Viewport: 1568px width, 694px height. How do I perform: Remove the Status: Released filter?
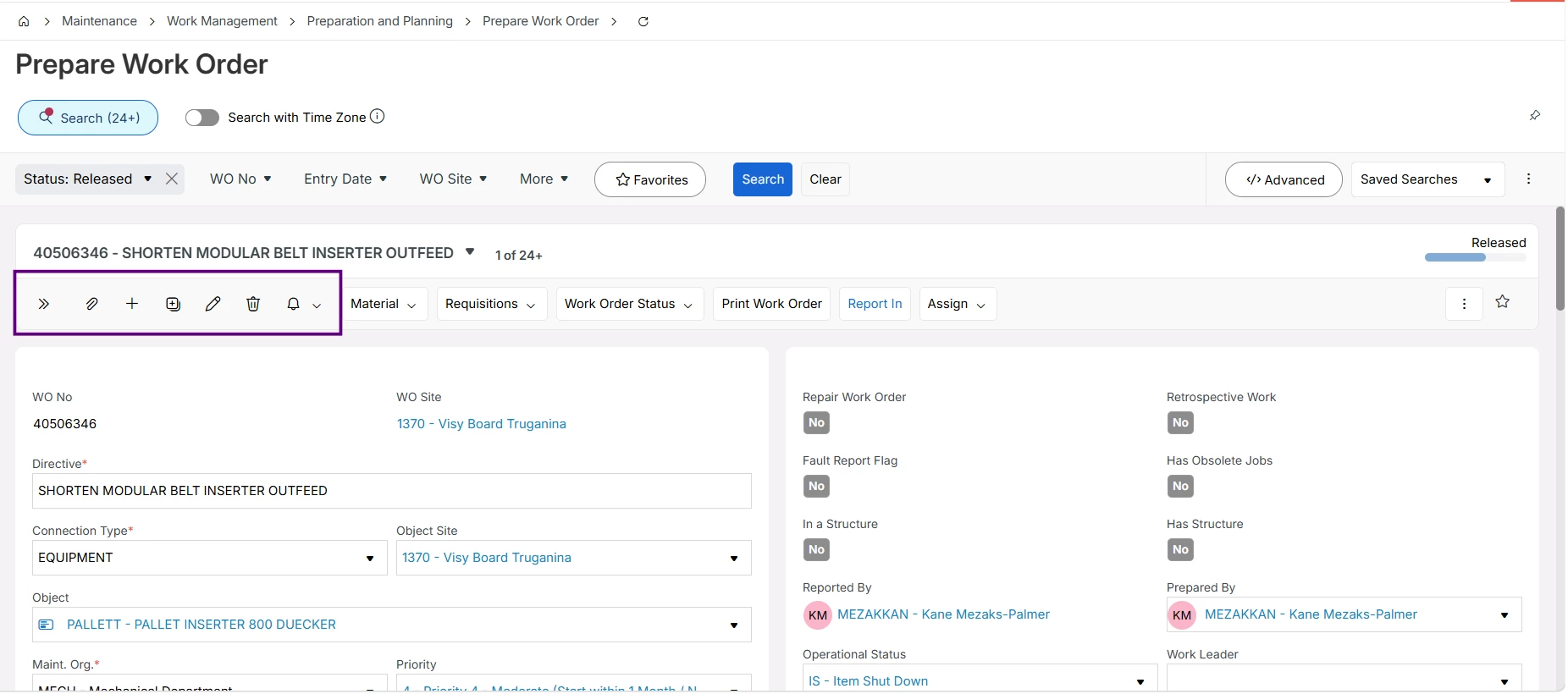172,179
